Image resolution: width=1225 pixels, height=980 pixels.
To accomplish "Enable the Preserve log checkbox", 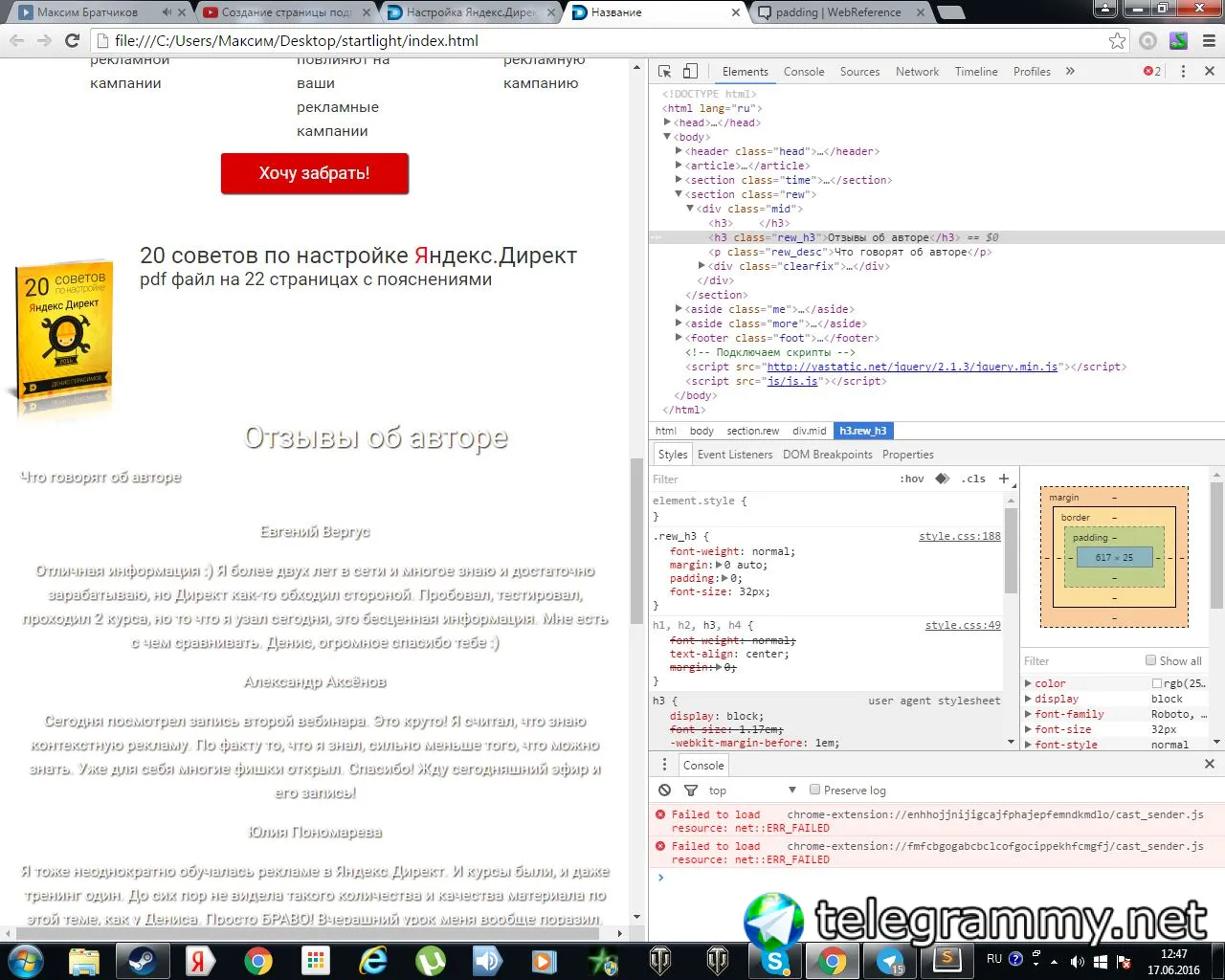I will [814, 791].
